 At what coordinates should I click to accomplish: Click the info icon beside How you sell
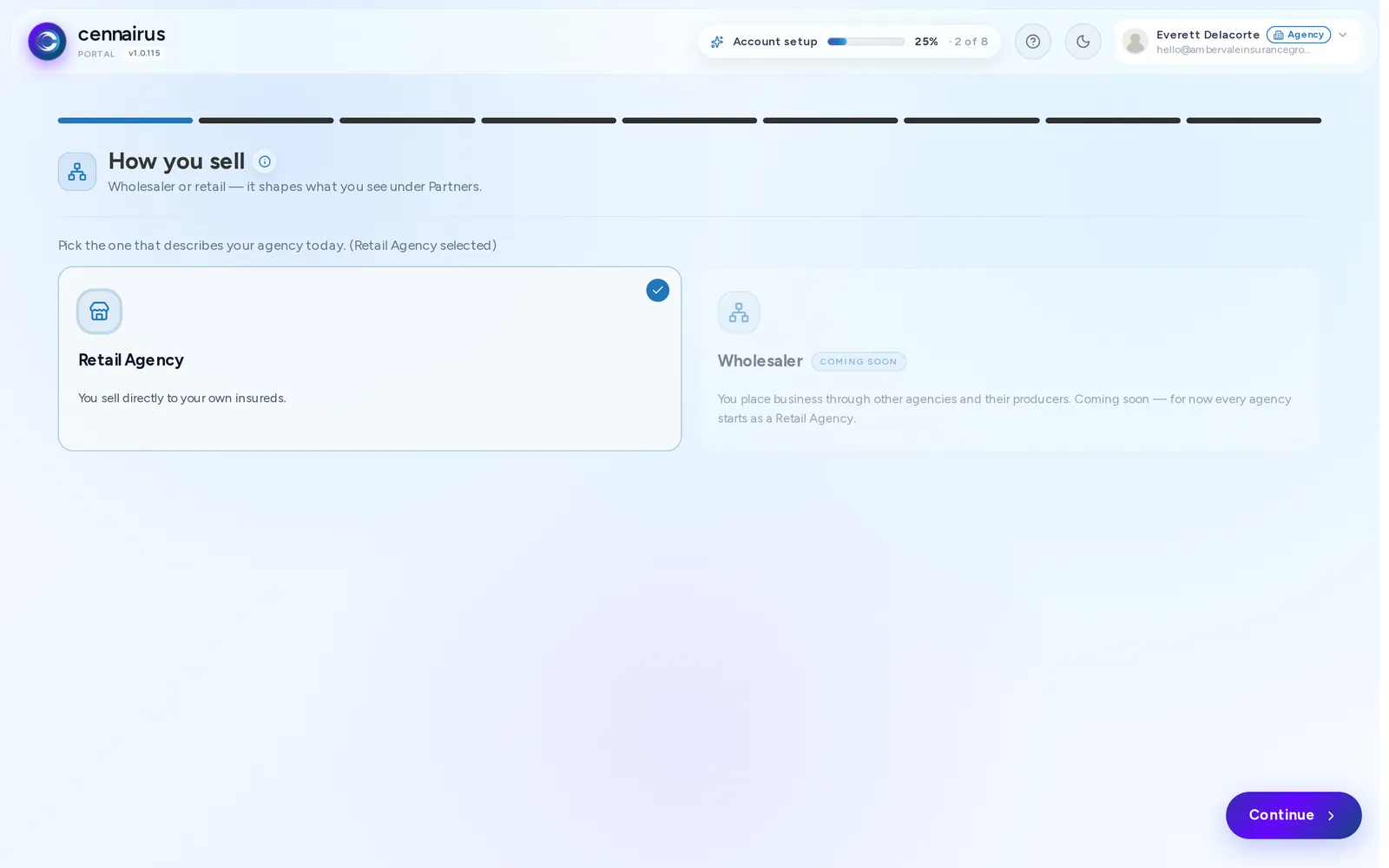point(265,161)
